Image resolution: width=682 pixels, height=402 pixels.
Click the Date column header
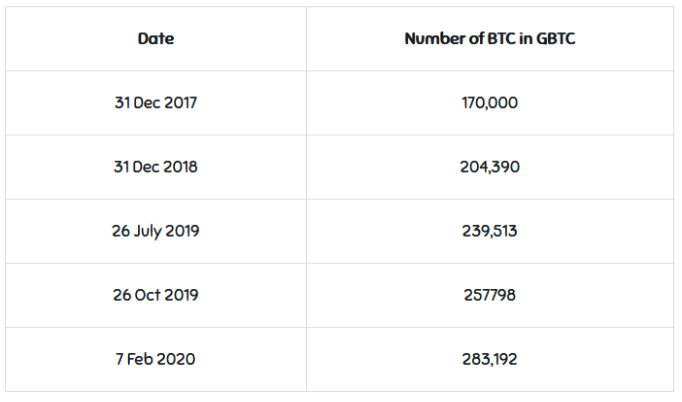pyautogui.click(x=156, y=38)
